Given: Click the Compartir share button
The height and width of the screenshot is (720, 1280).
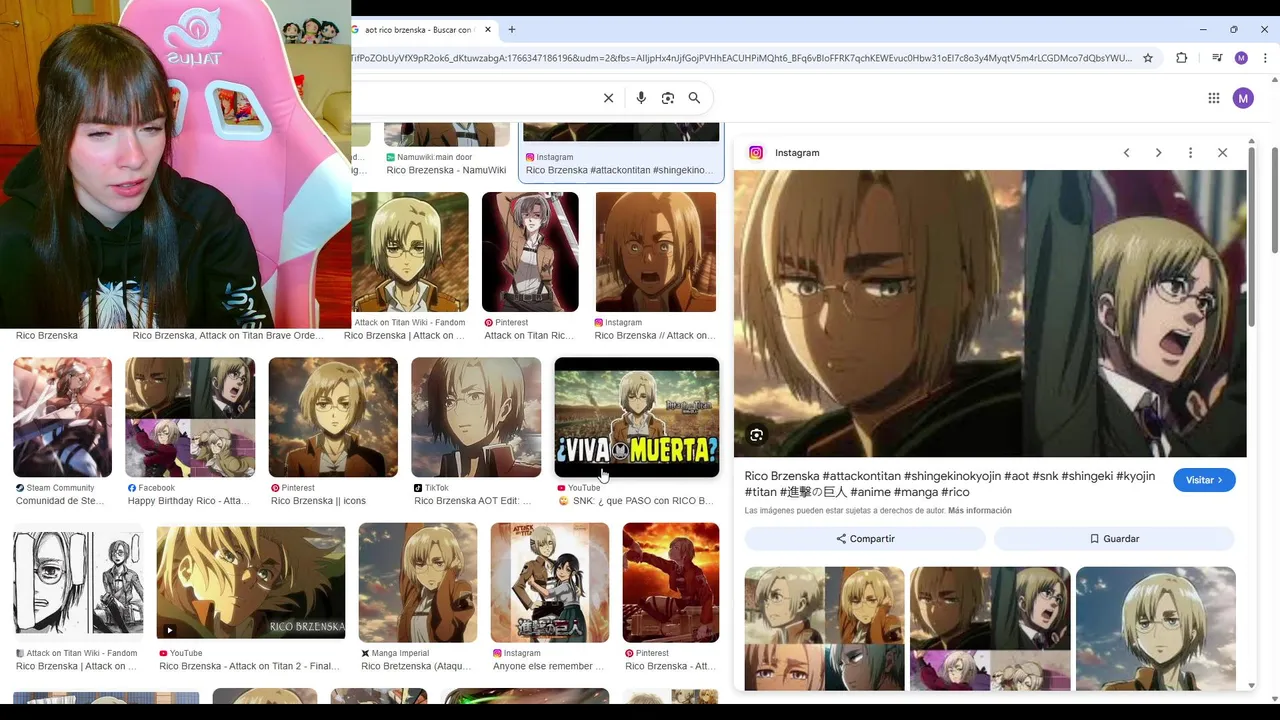Looking at the screenshot, I should tap(865, 538).
